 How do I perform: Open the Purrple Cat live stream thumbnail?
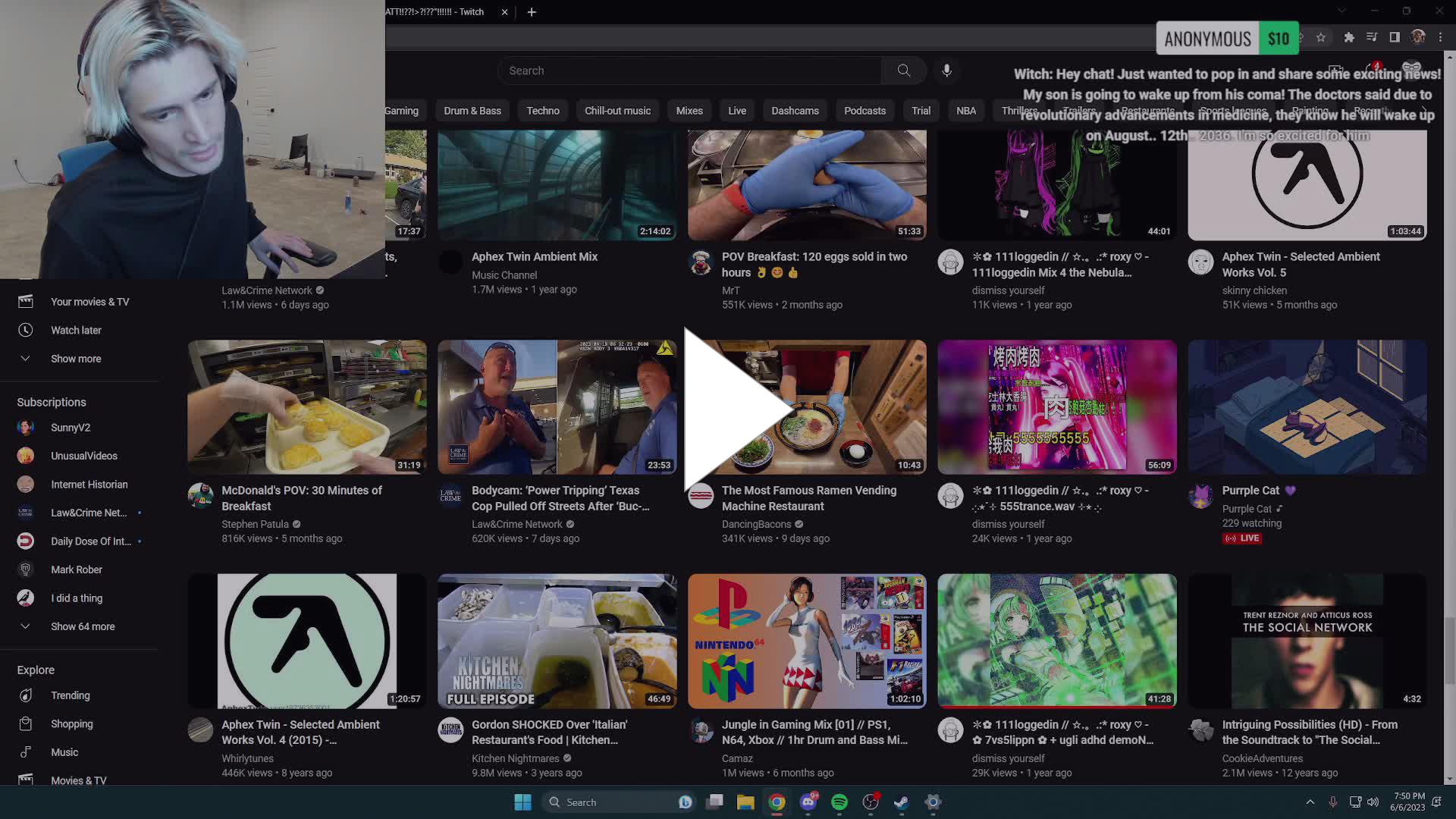point(1307,407)
